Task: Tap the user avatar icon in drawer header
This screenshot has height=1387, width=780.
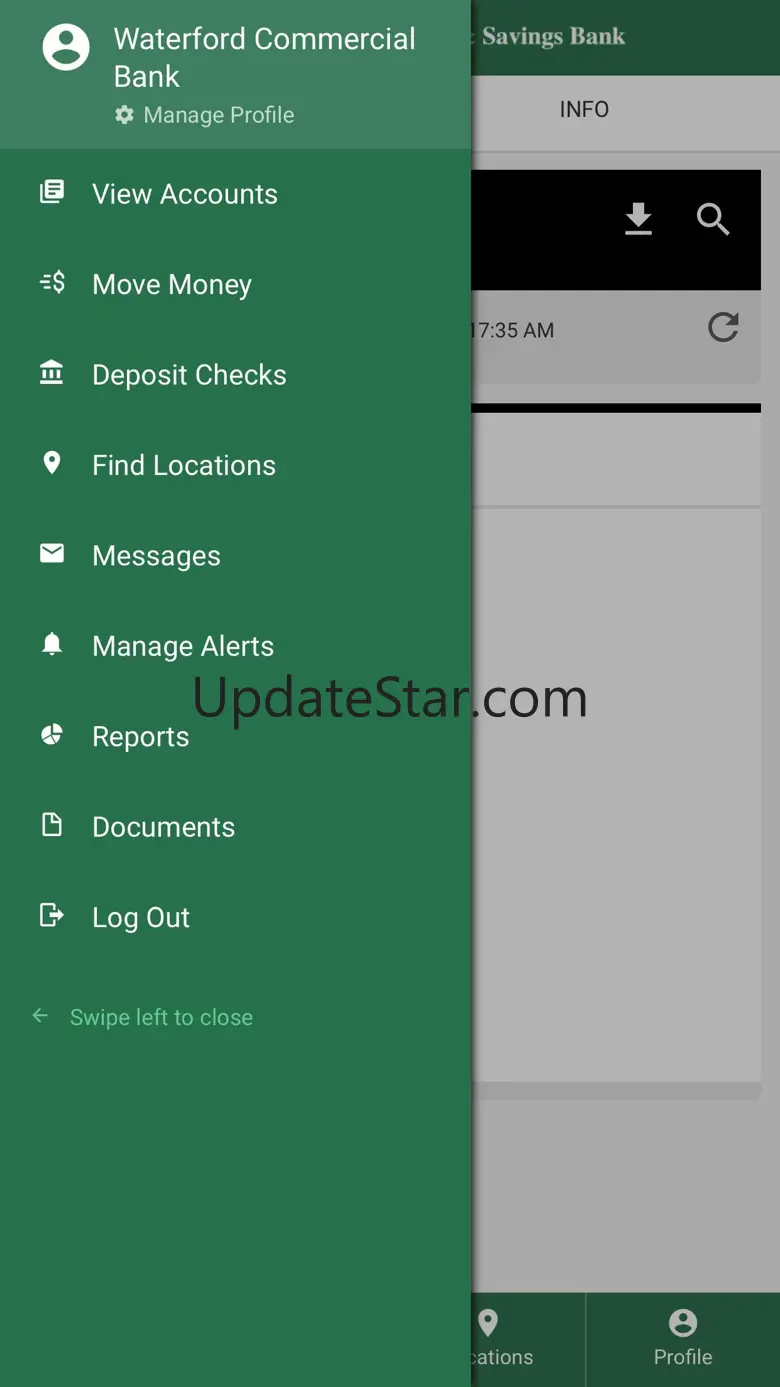Action: 66,46
